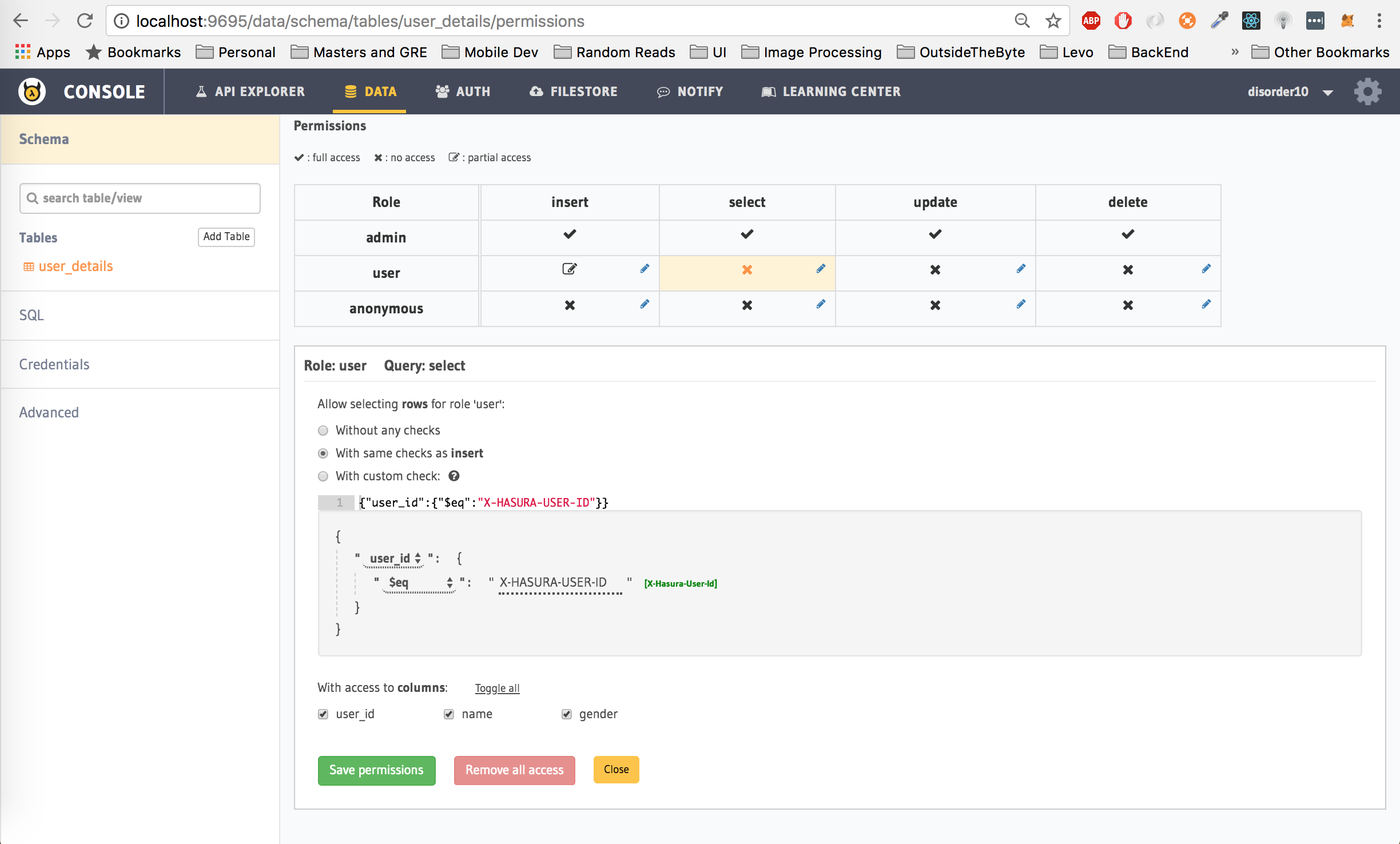Bookmark page with star icon

[x=1053, y=21]
